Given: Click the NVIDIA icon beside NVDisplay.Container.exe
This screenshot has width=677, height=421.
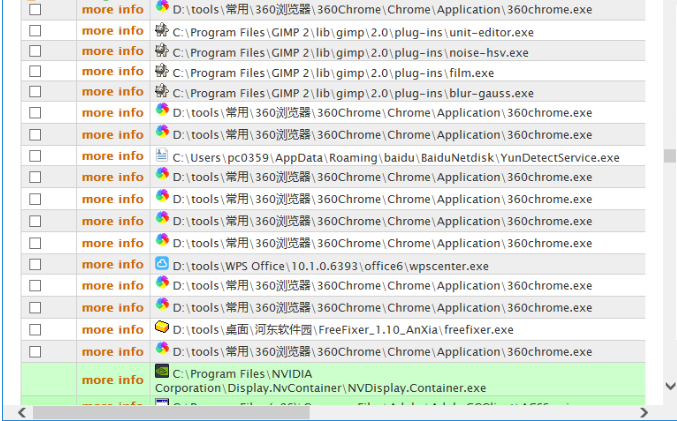Looking at the screenshot, I should (x=162, y=371).
